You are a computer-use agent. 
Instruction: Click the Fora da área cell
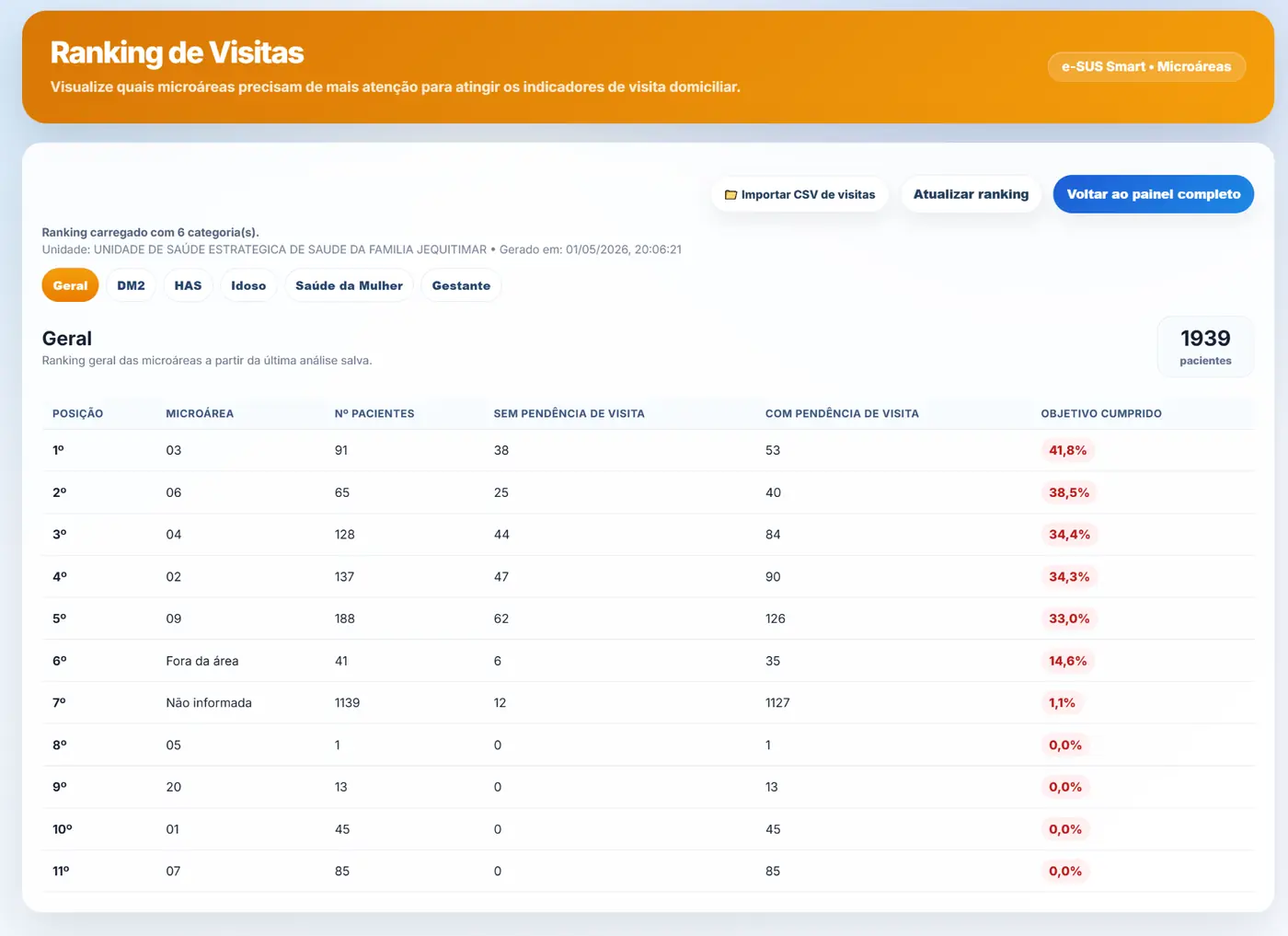(x=202, y=661)
